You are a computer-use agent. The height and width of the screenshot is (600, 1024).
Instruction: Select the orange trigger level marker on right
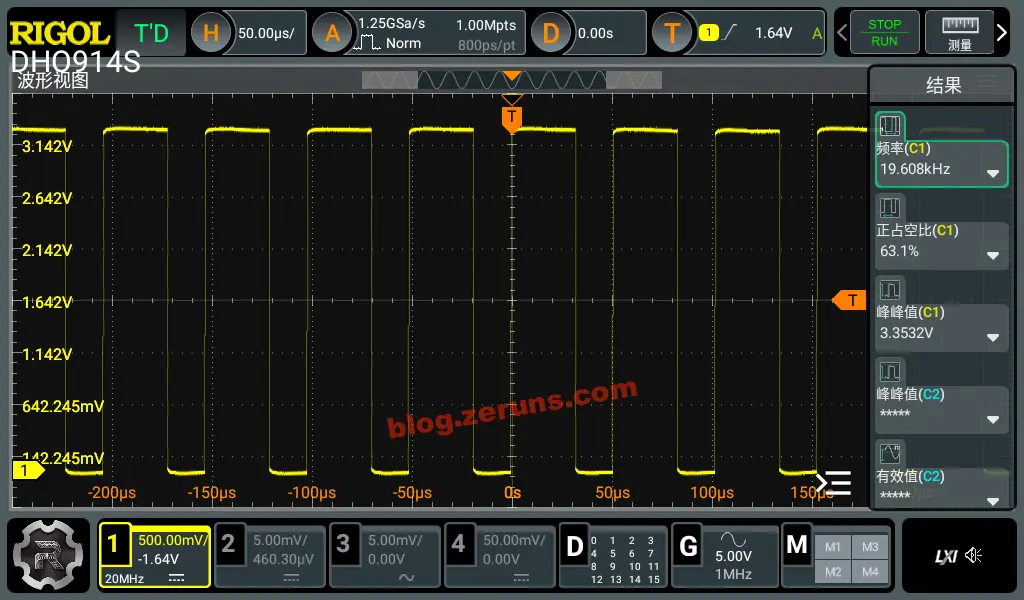tap(849, 300)
